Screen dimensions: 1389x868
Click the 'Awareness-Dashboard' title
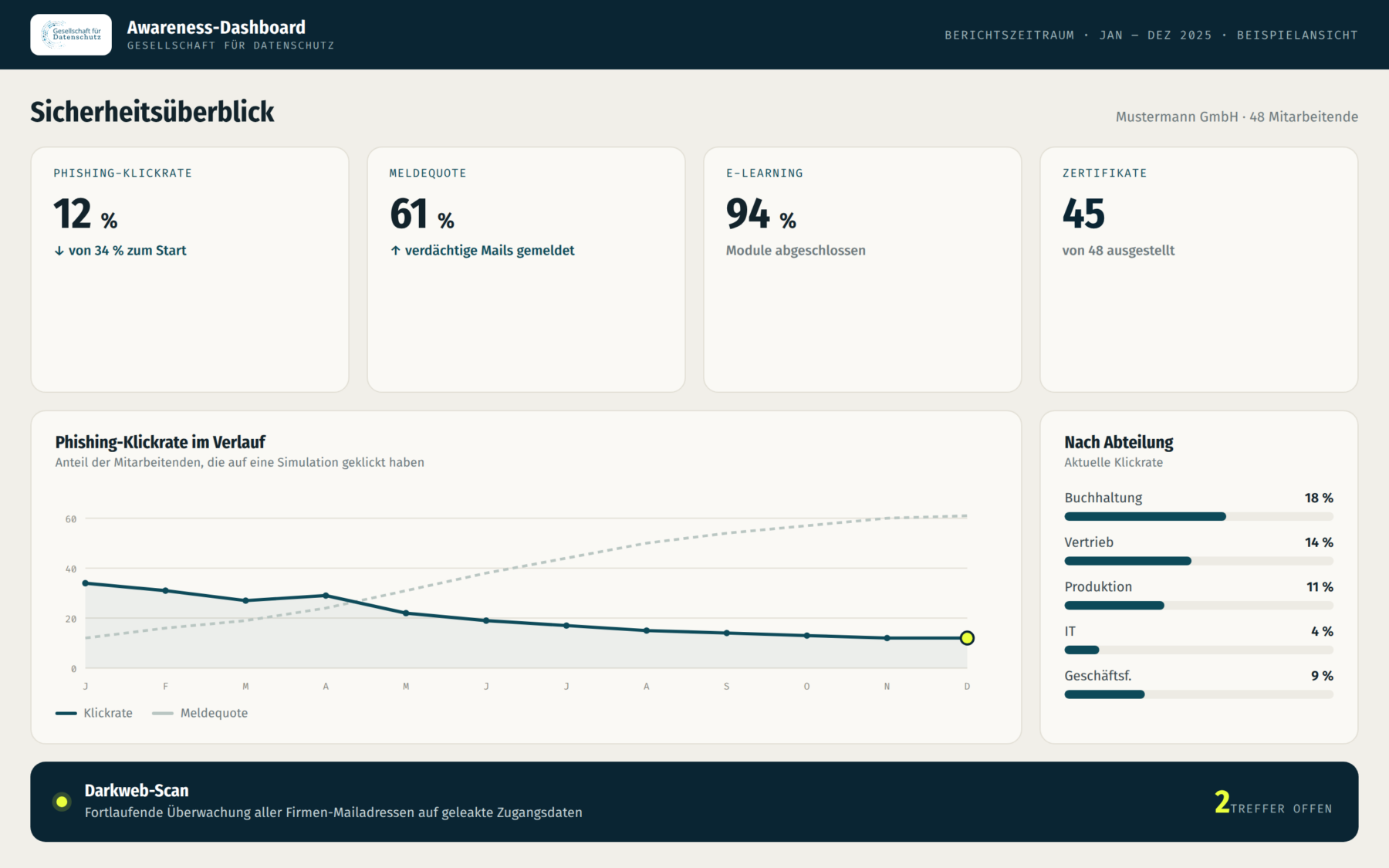point(216,27)
